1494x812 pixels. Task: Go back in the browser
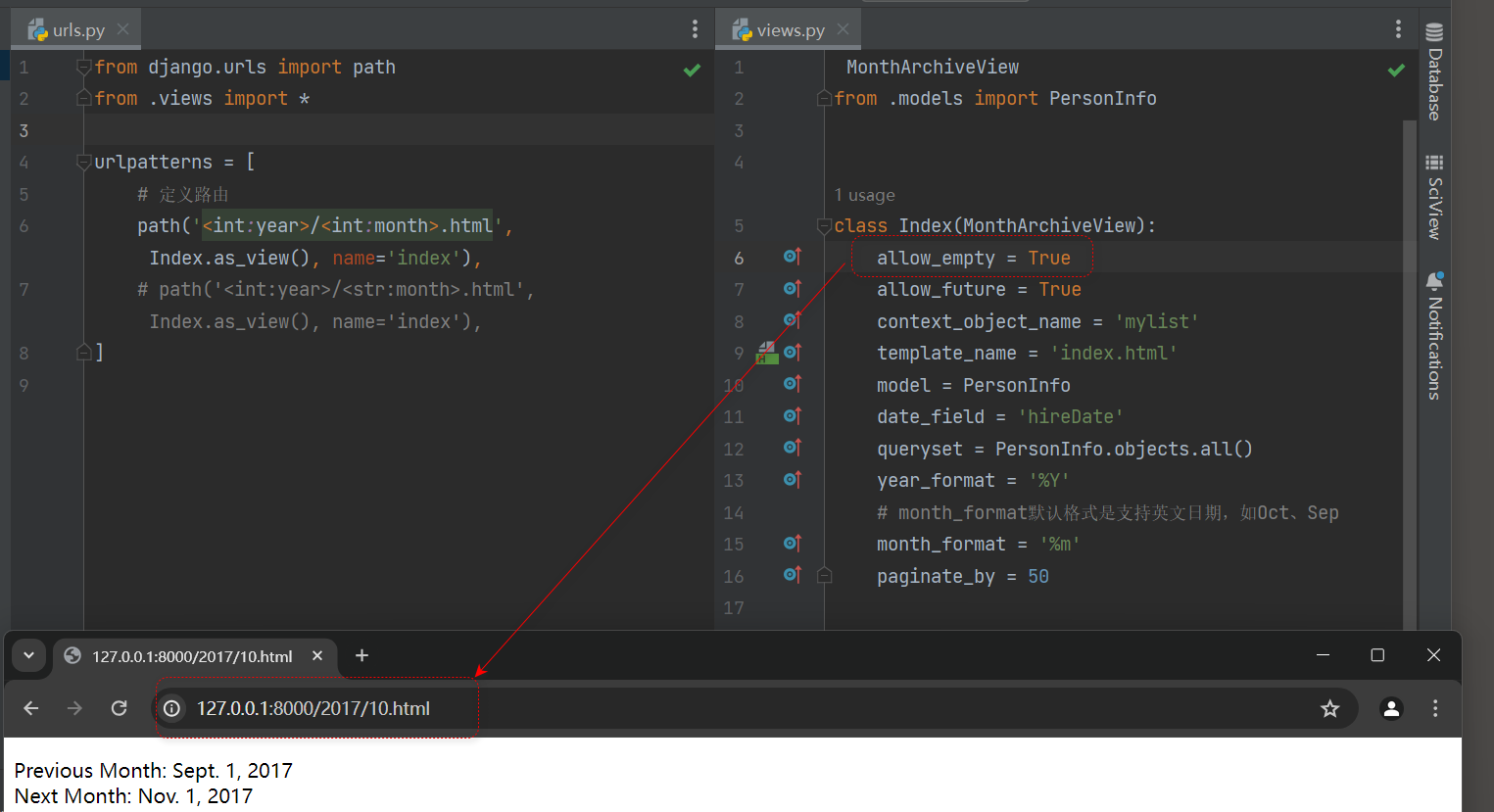point(31,708)
